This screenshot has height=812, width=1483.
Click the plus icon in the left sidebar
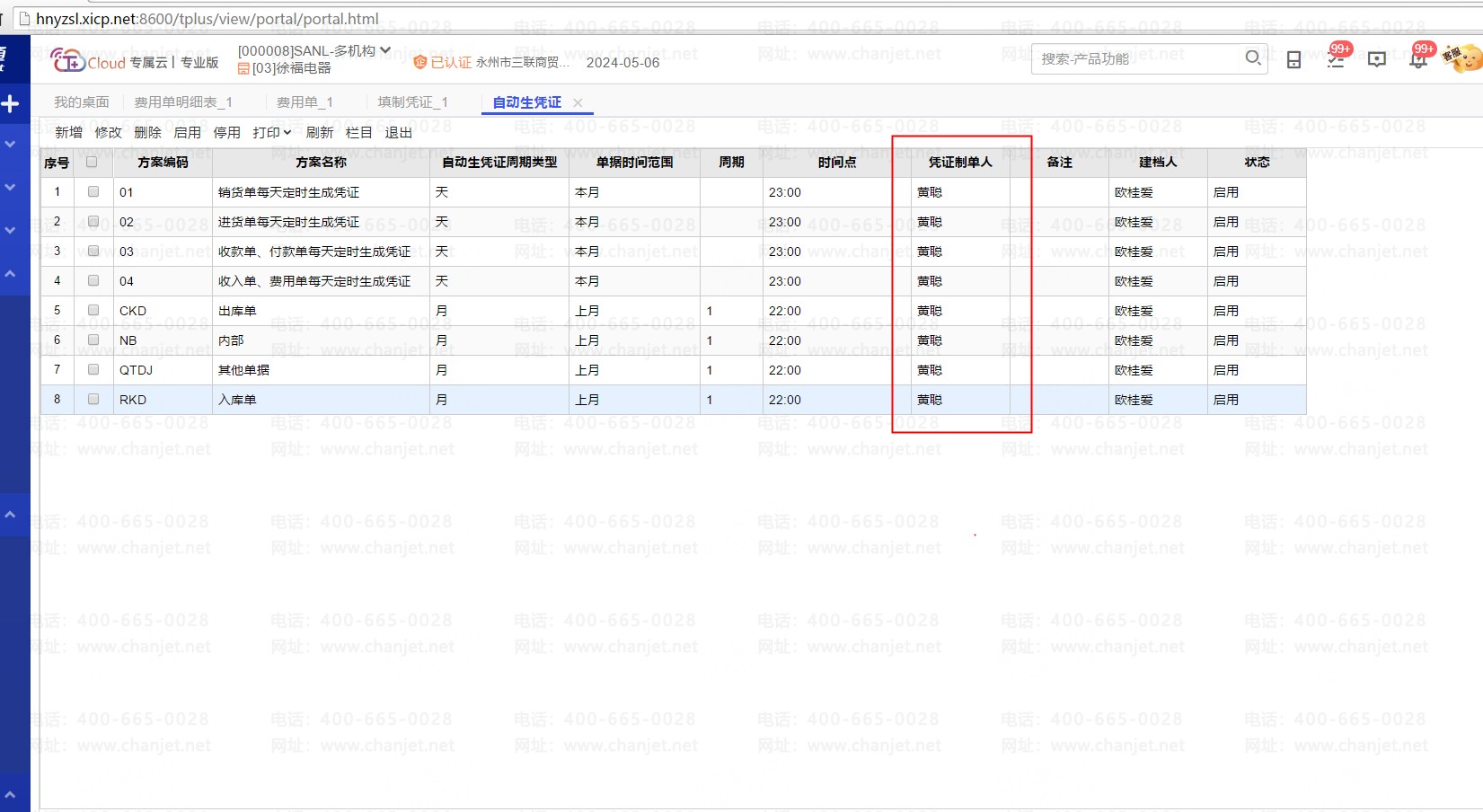[x=11, y=104]
